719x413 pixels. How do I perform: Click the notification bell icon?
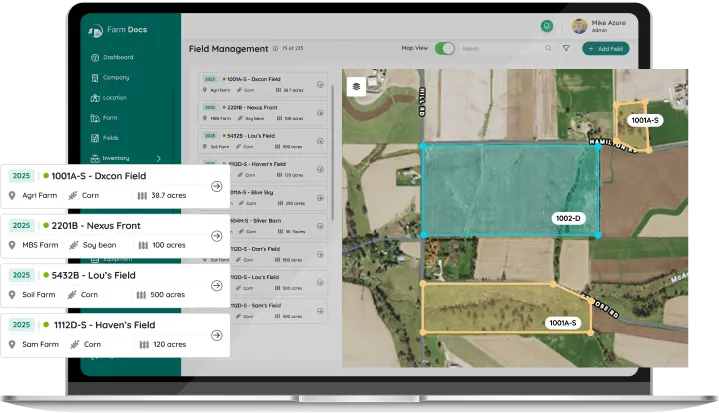click(546, 26)
